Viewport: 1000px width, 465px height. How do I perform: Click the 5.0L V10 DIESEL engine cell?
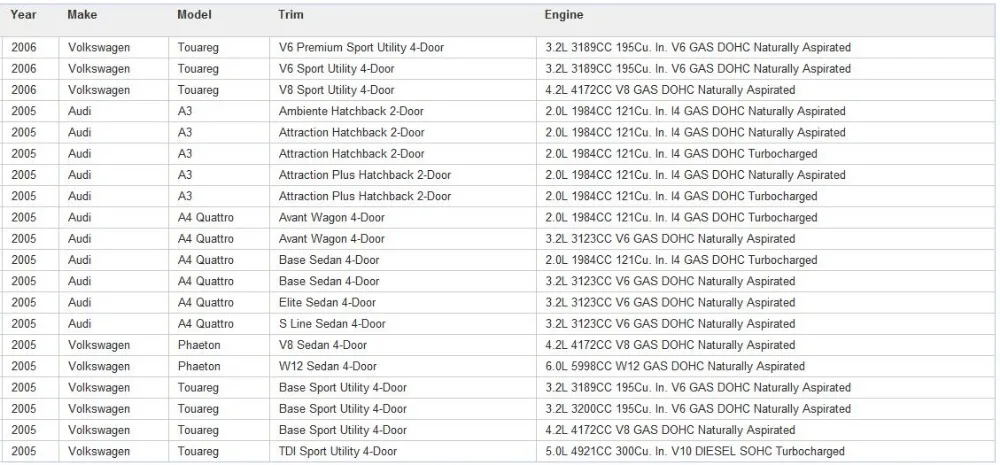coord(765,452)
